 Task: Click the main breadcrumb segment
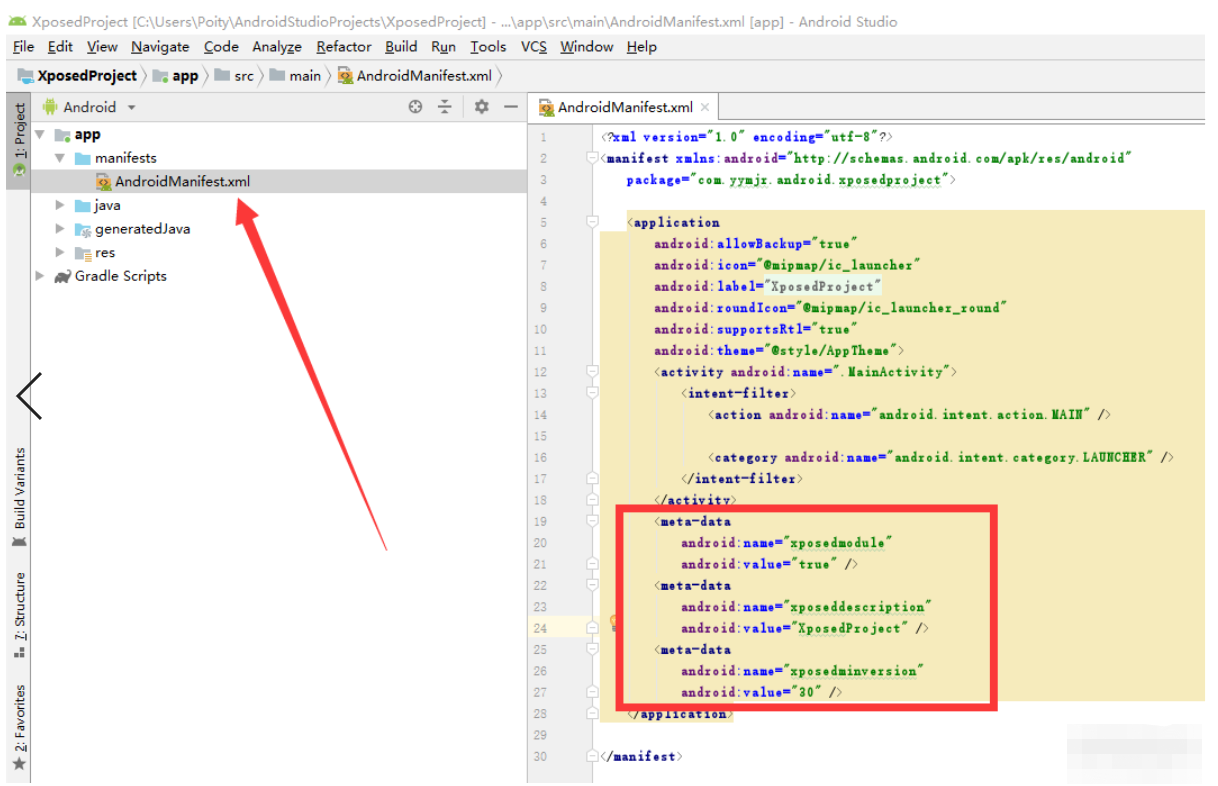(x=305, y=76)
